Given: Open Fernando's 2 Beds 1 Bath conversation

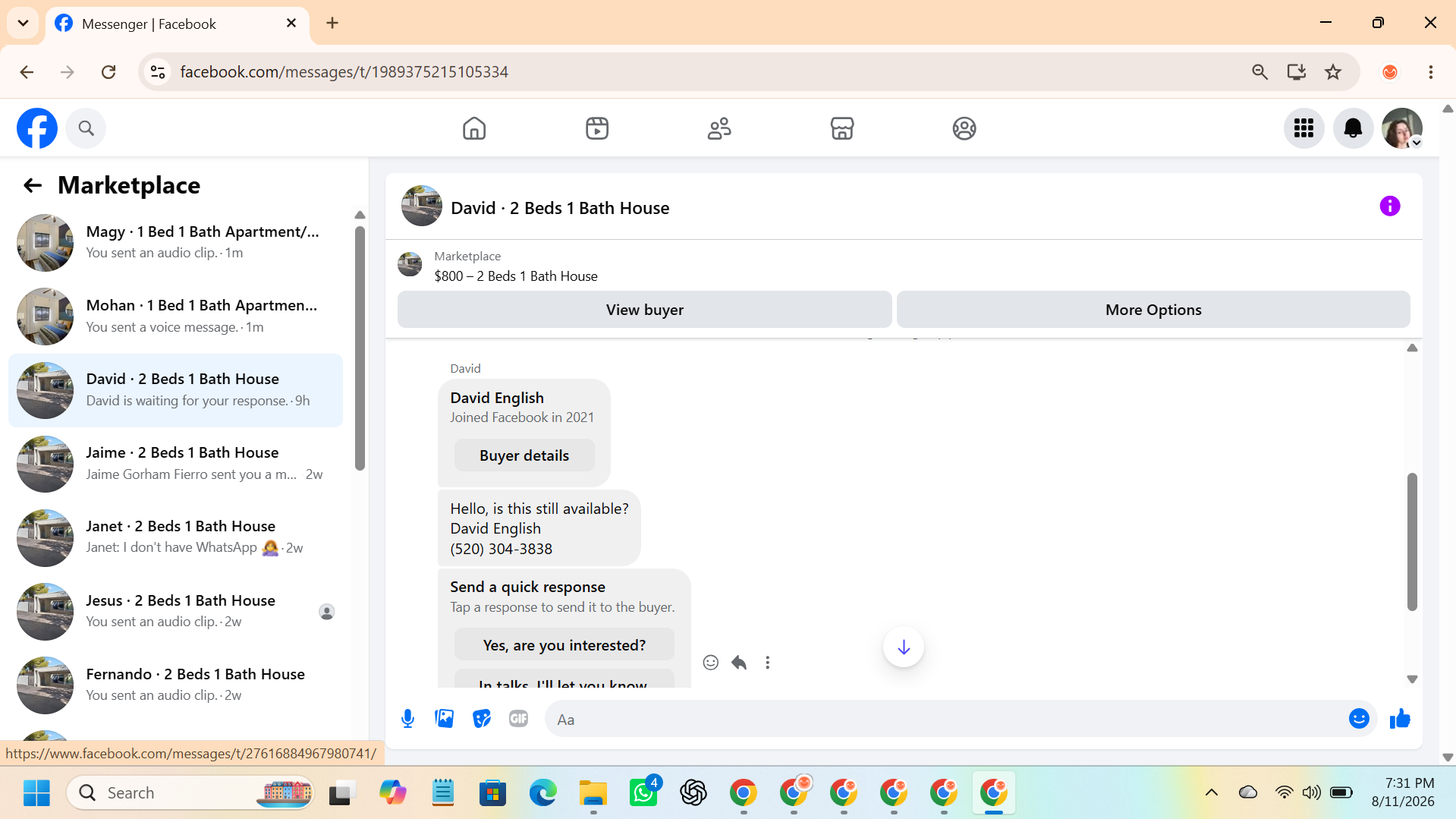Looking at the screenshot, I should (176, 685).
